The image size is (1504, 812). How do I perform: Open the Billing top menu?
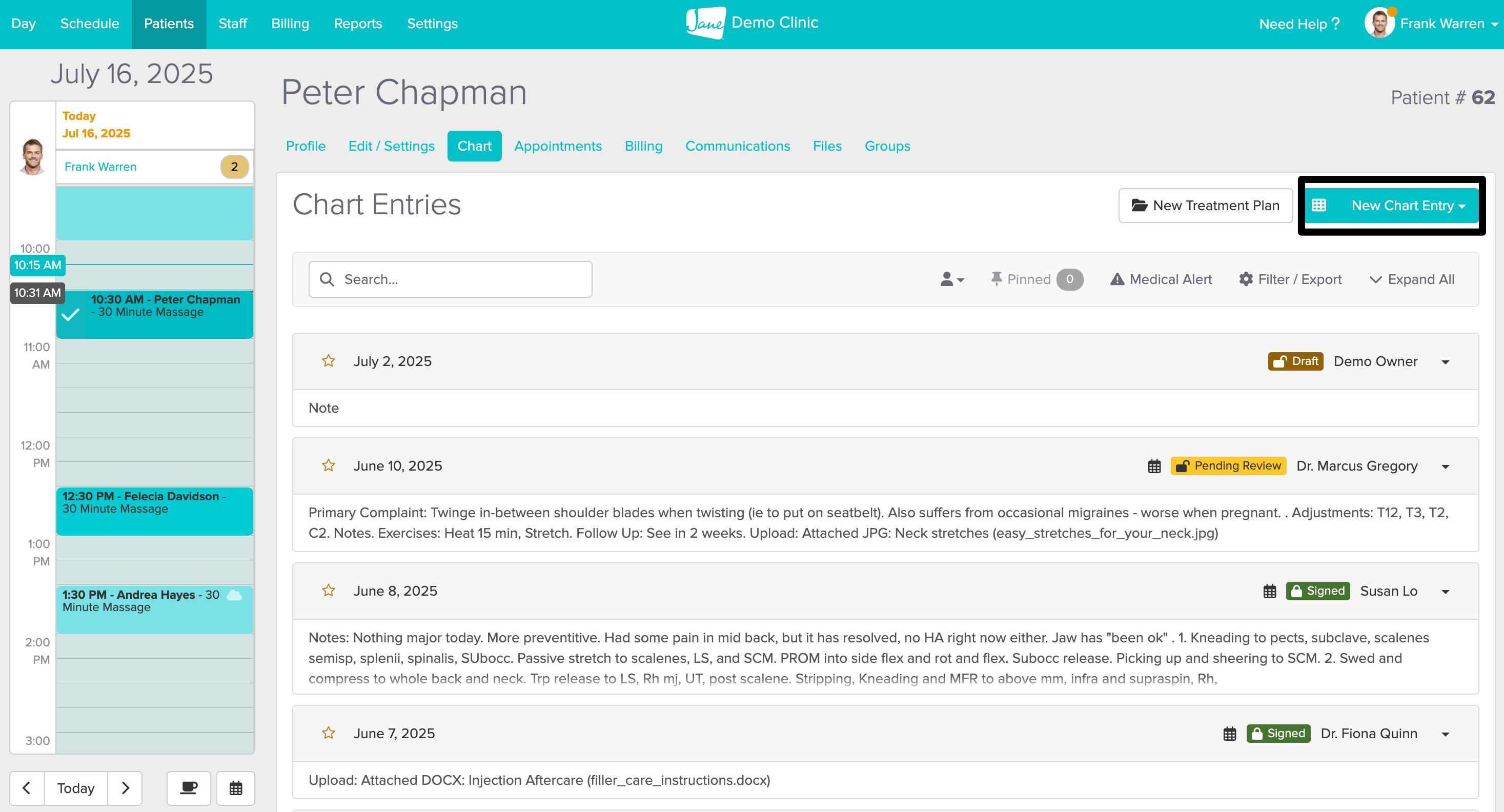click(x=290, y=24)
